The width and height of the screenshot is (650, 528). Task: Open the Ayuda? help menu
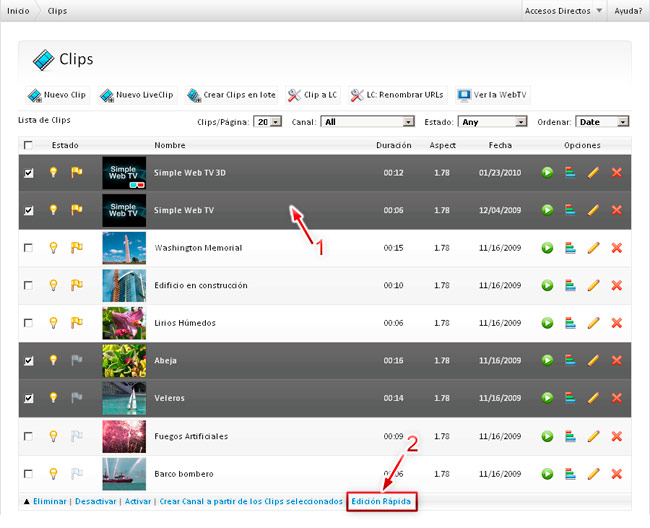628,11
